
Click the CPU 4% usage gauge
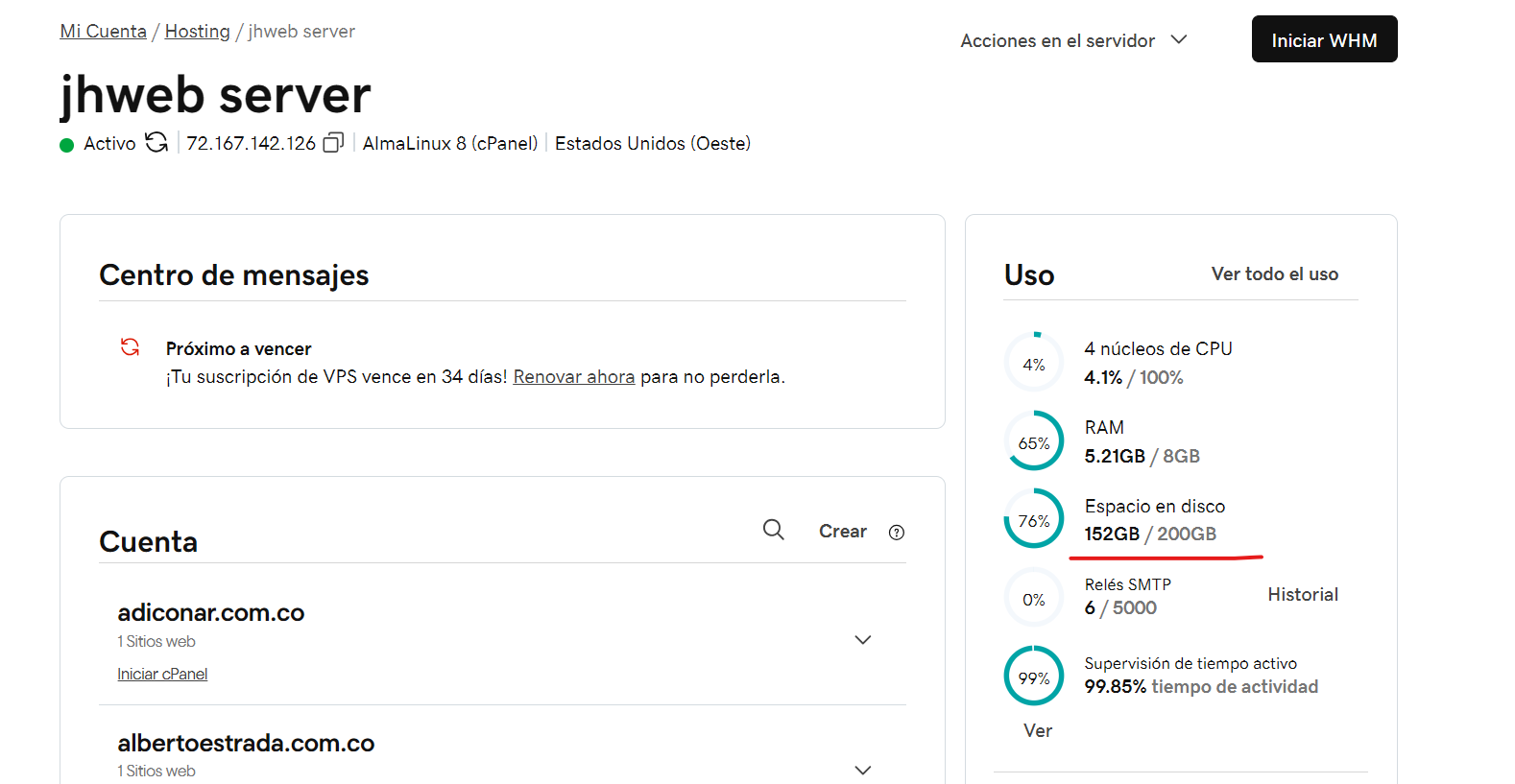pyautogui.click(x=1033, y=364)
